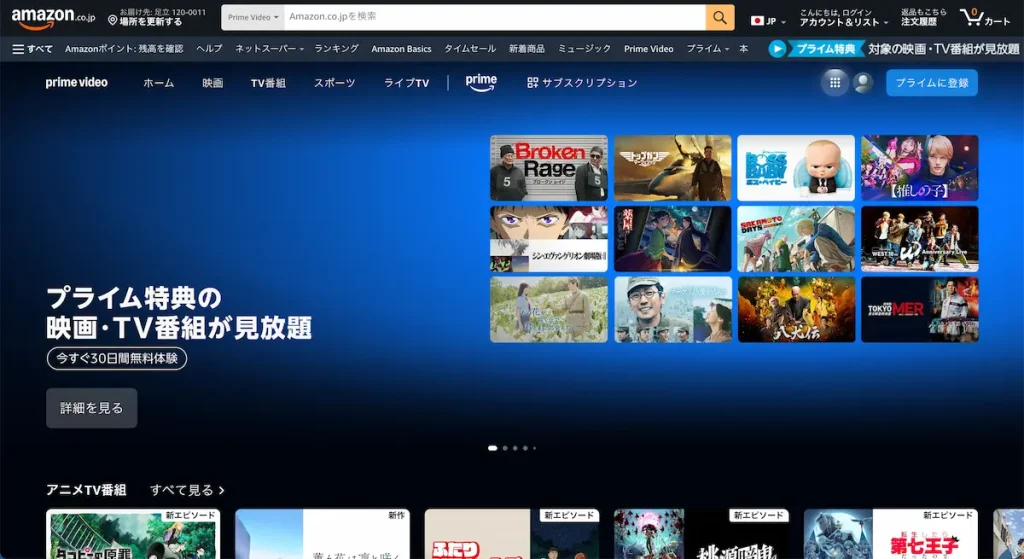This screenshot has height=559, width=1024.
Task: Select the TV番組 tab
Action: pyautogui.click(x=268, y=83)
